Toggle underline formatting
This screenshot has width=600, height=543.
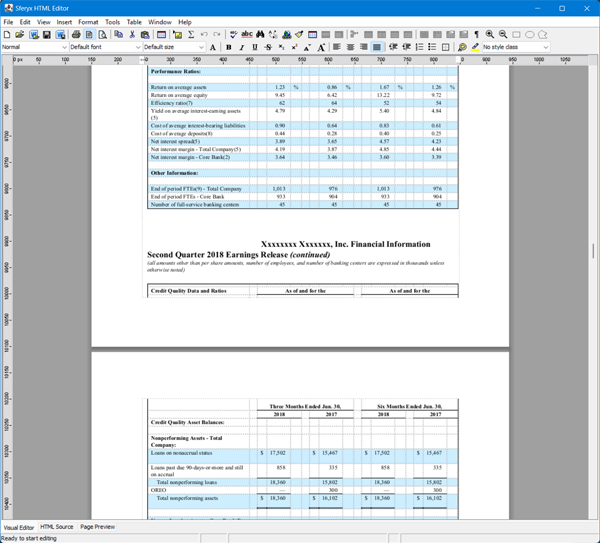click(x=254, y=47)
